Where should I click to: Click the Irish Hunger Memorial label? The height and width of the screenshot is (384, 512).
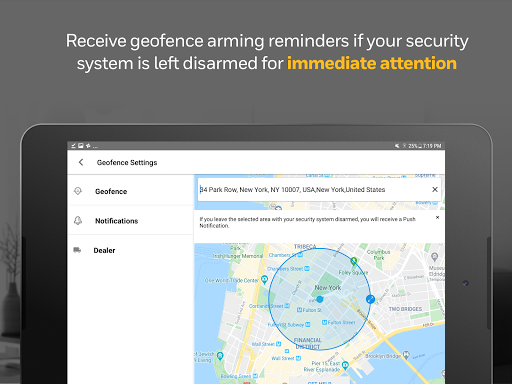[x=238, y=256]
